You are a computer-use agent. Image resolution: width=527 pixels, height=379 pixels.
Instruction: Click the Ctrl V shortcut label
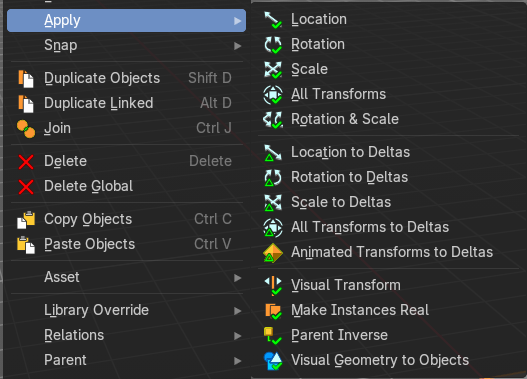pos(213,244)
